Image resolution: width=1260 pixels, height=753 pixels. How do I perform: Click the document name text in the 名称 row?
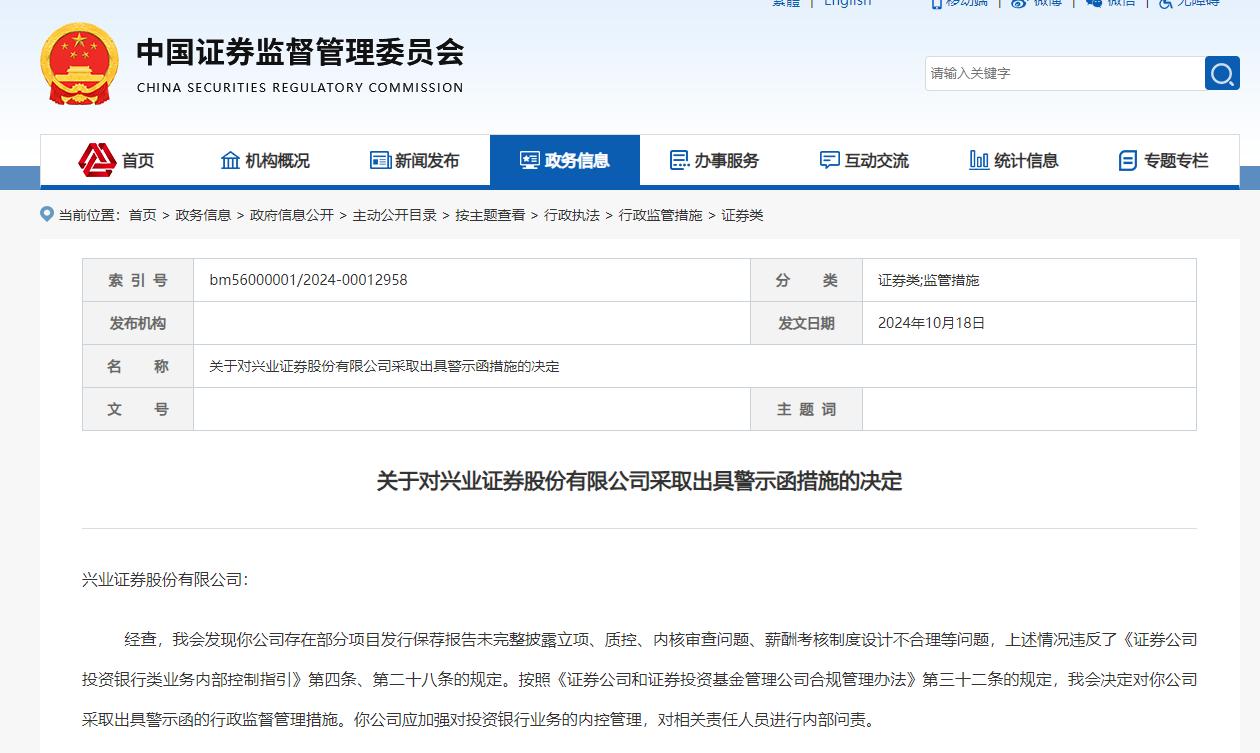[x=384, y=366]
